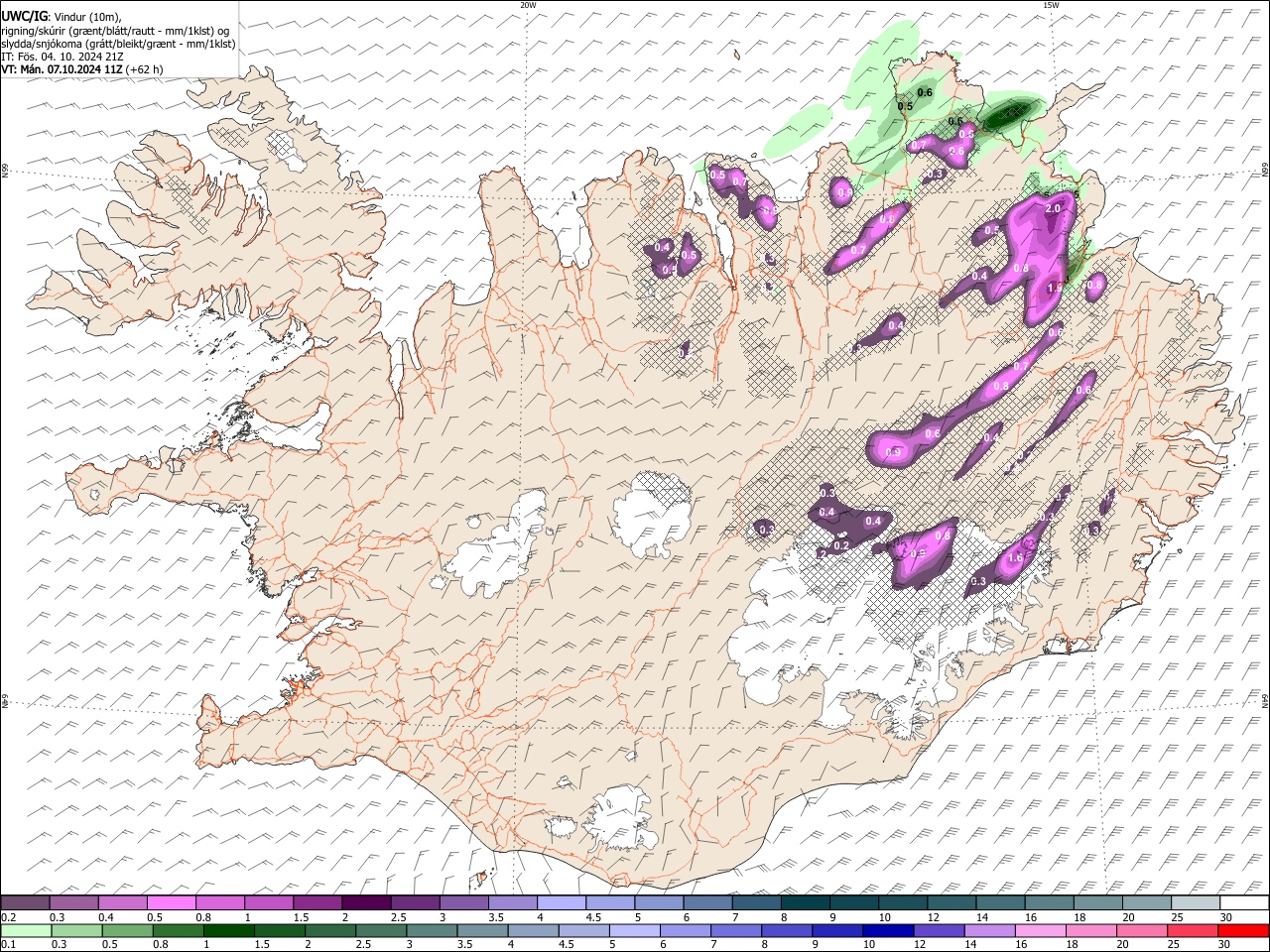Screen dimensions: 1270x952
Task: Click rain legend swatch between 1 and 1.5
Action: point(228,930)
